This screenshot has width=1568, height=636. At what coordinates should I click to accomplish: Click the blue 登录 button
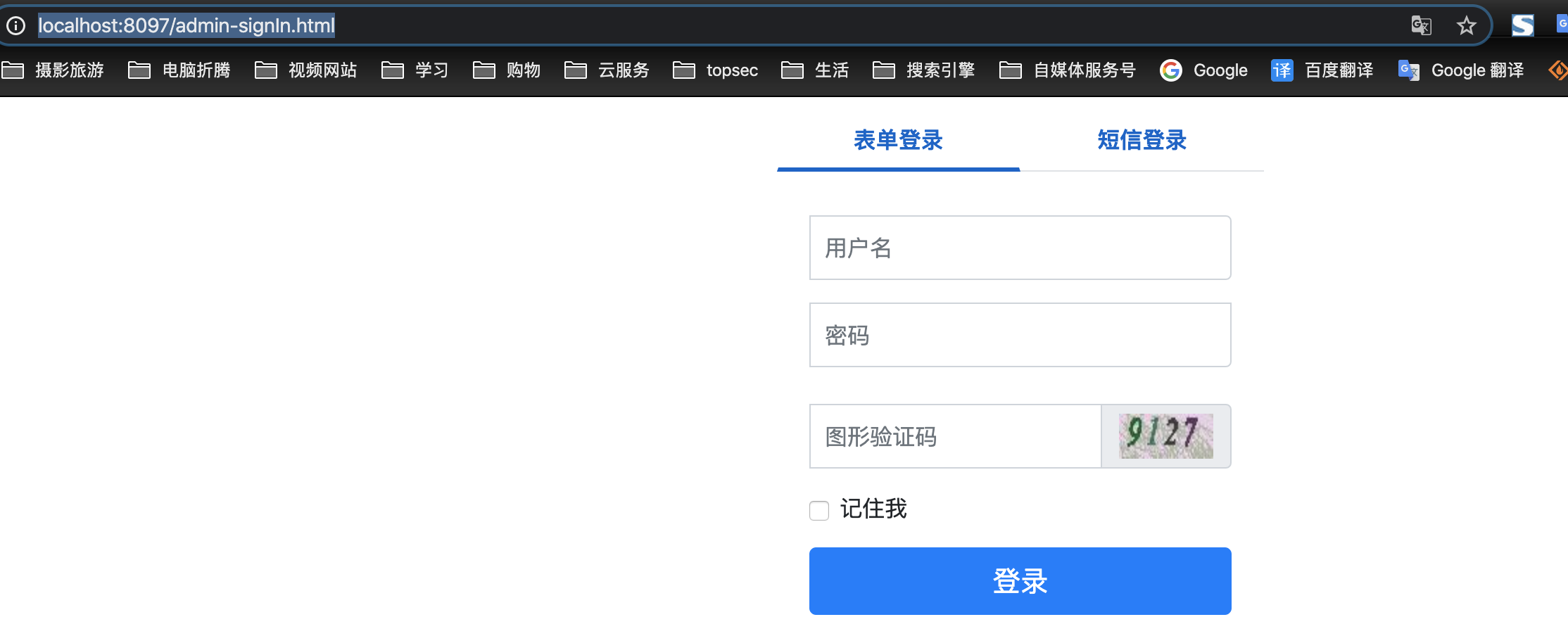(1020, 581)
